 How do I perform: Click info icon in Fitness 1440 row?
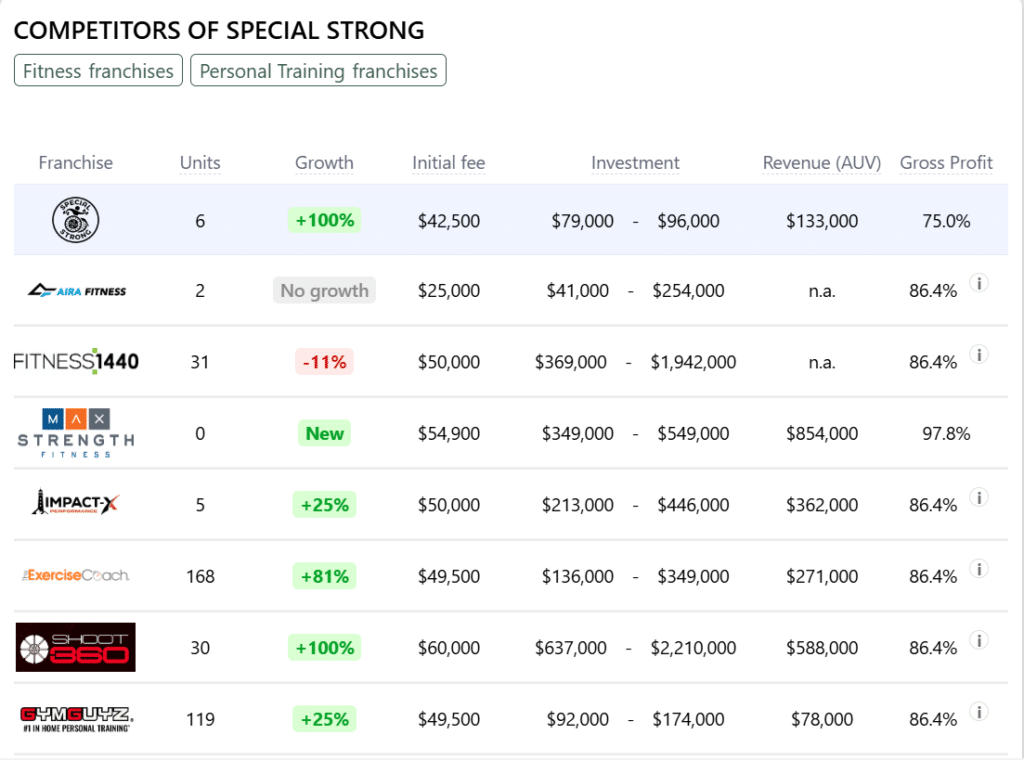[979, 355]
